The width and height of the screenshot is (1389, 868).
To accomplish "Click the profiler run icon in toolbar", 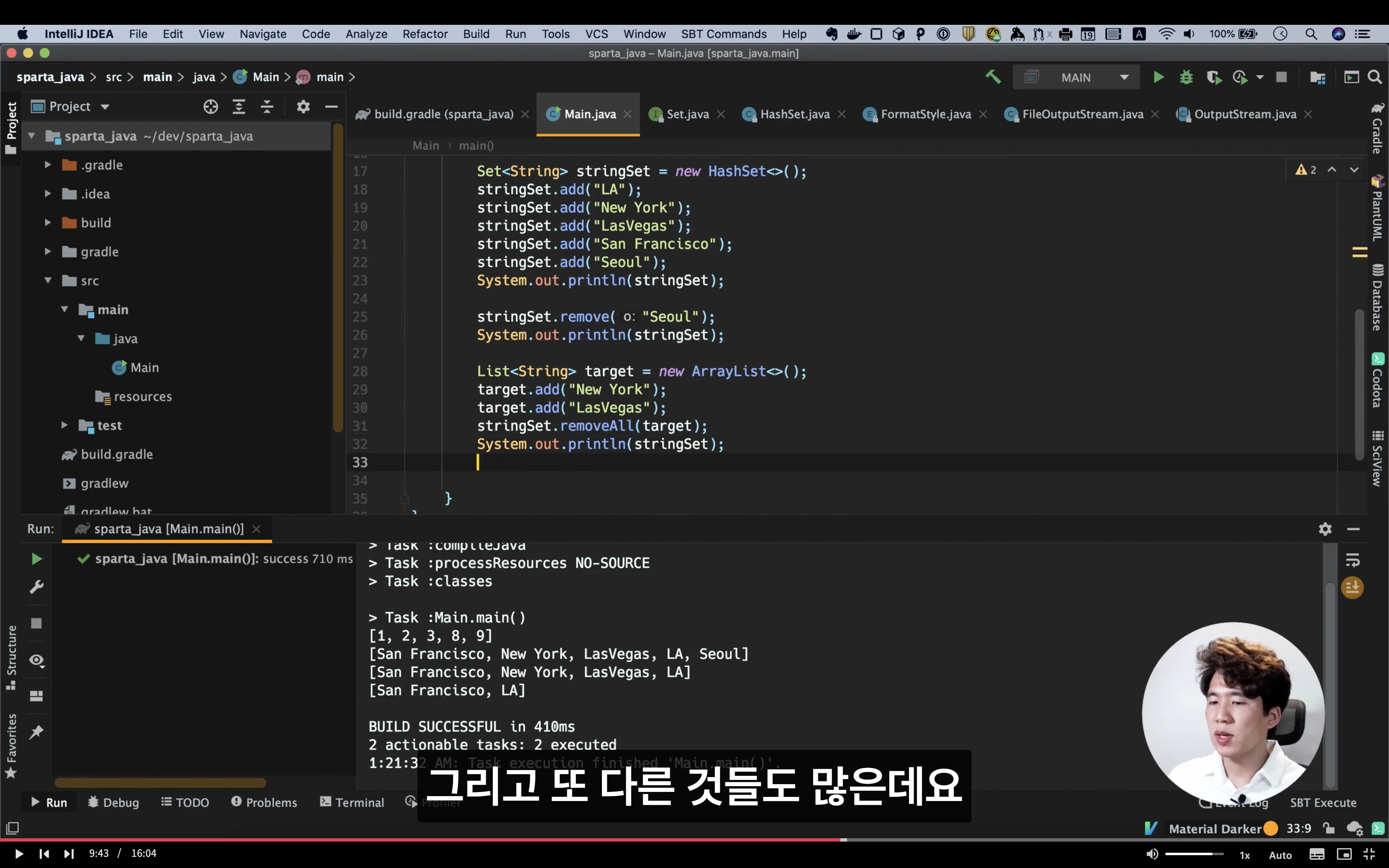I will 1240,77.
